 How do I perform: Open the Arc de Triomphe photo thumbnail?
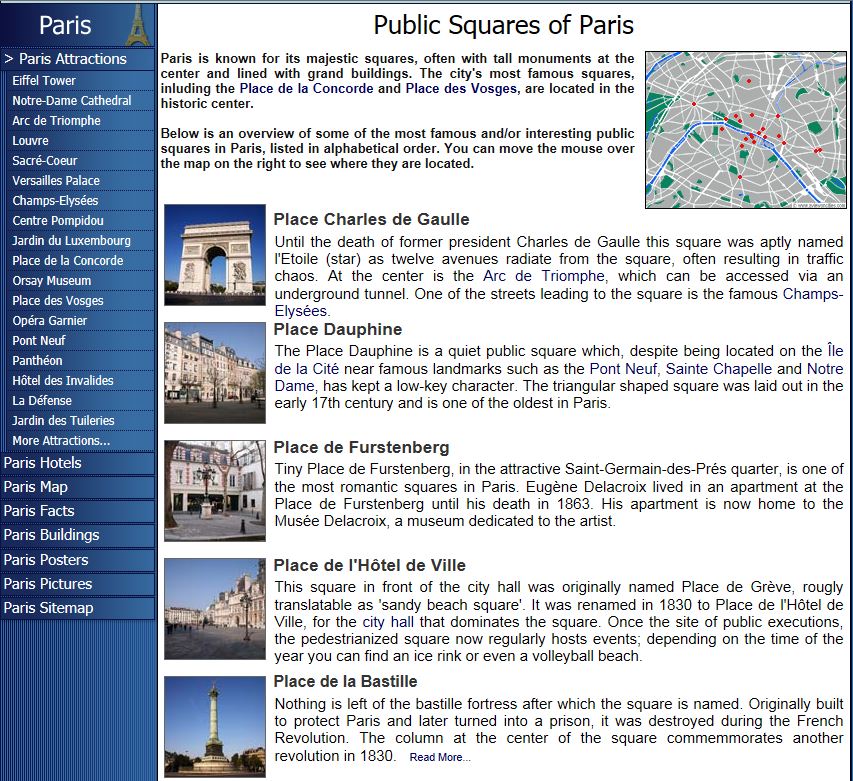coord(215,255)
